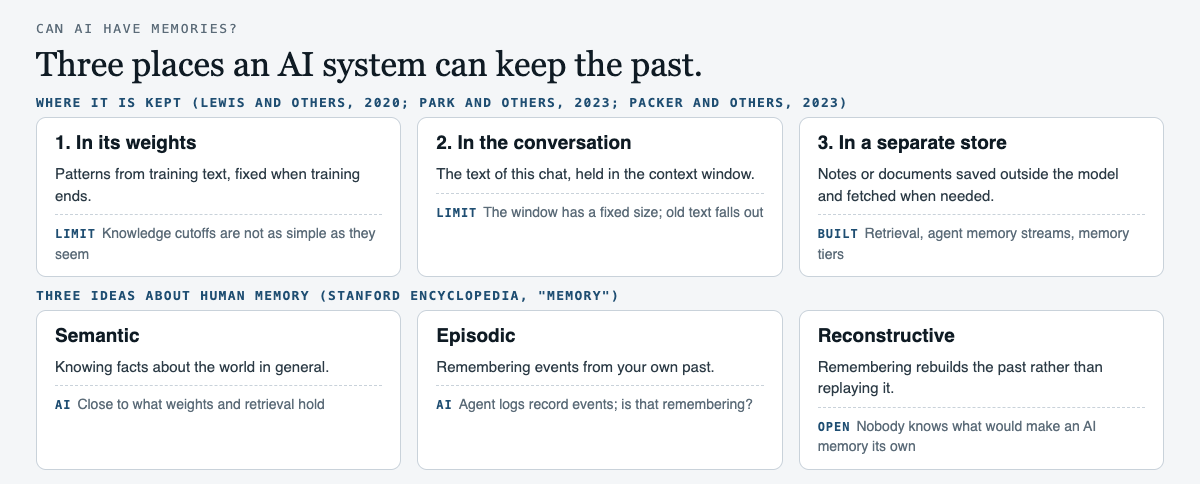The width and height of the screenshot is (1200, 484).
Task: Click the OPEN note 'Nobody knows what would make'
Action: (x=957, y=437)
